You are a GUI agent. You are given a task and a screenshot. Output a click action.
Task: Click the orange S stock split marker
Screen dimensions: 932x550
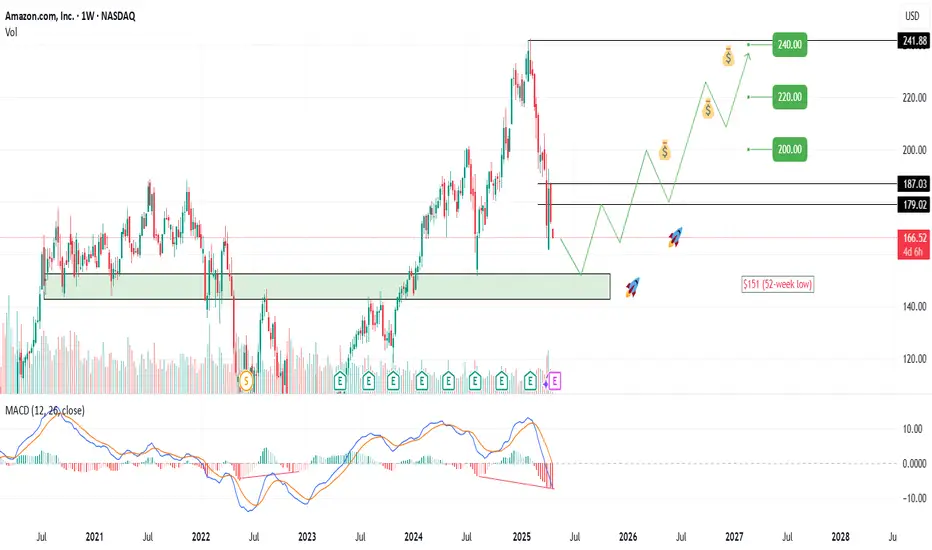(246, 381)
